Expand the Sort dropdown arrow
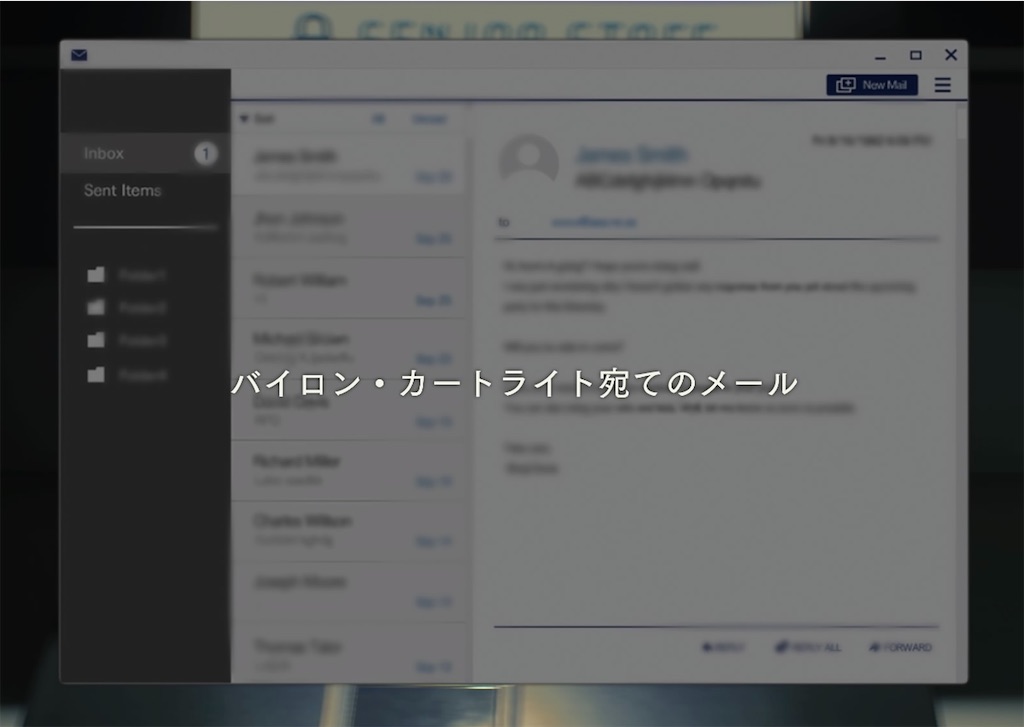 (244, 119)
